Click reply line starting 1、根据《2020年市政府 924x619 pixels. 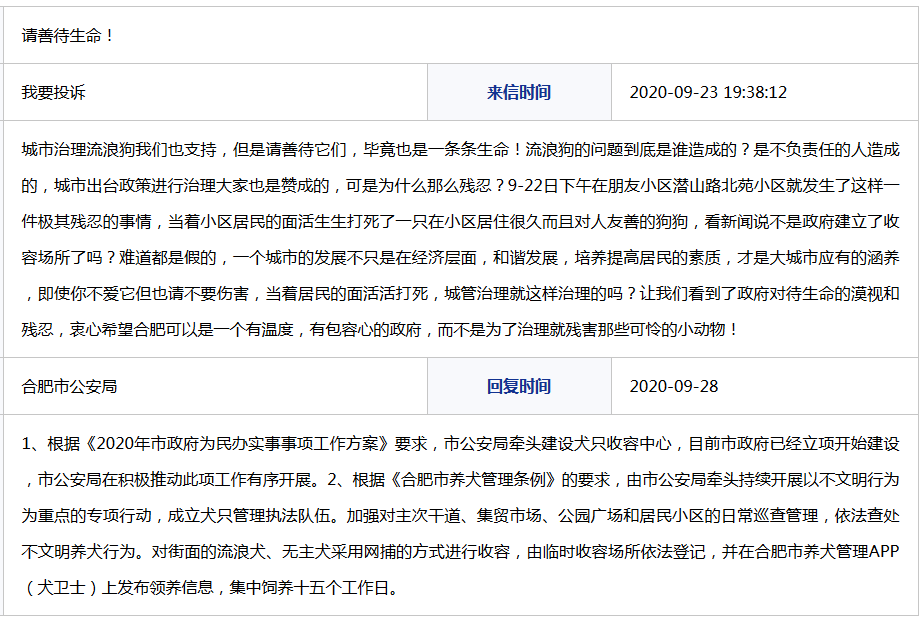tap(460, 443)
